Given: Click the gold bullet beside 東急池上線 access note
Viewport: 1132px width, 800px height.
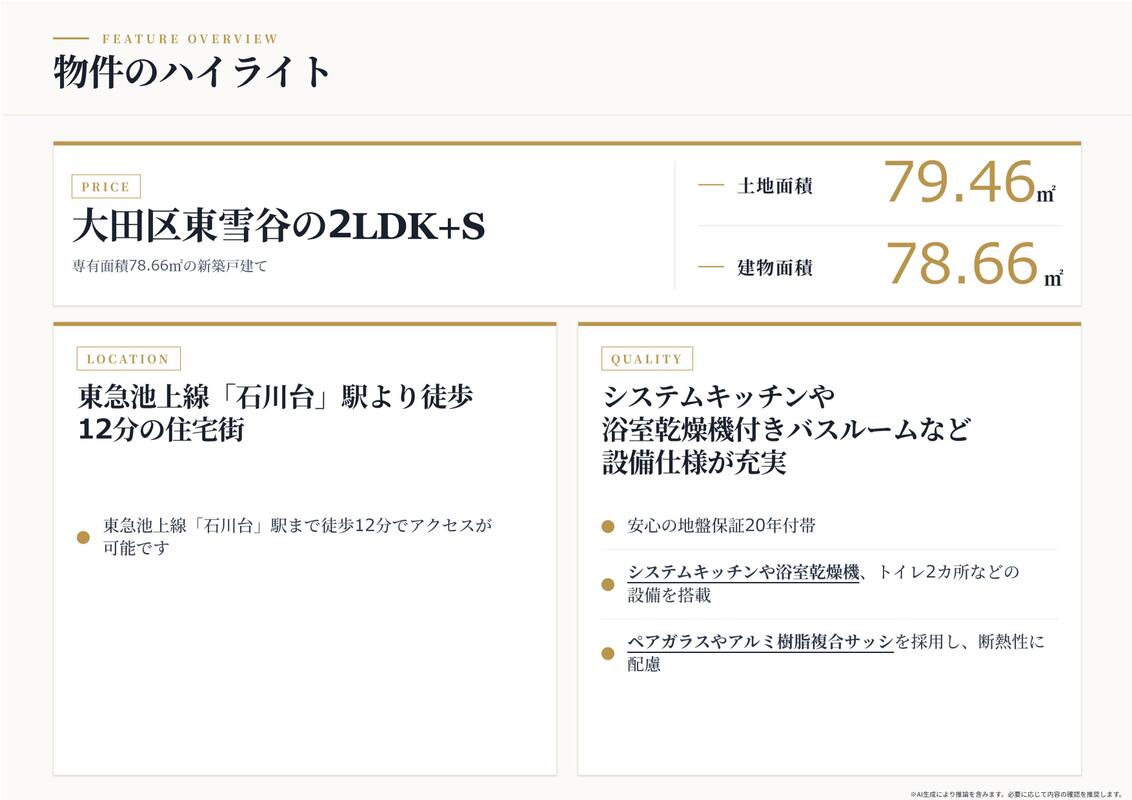Looking at the screenshot, I should pos(83,537).
